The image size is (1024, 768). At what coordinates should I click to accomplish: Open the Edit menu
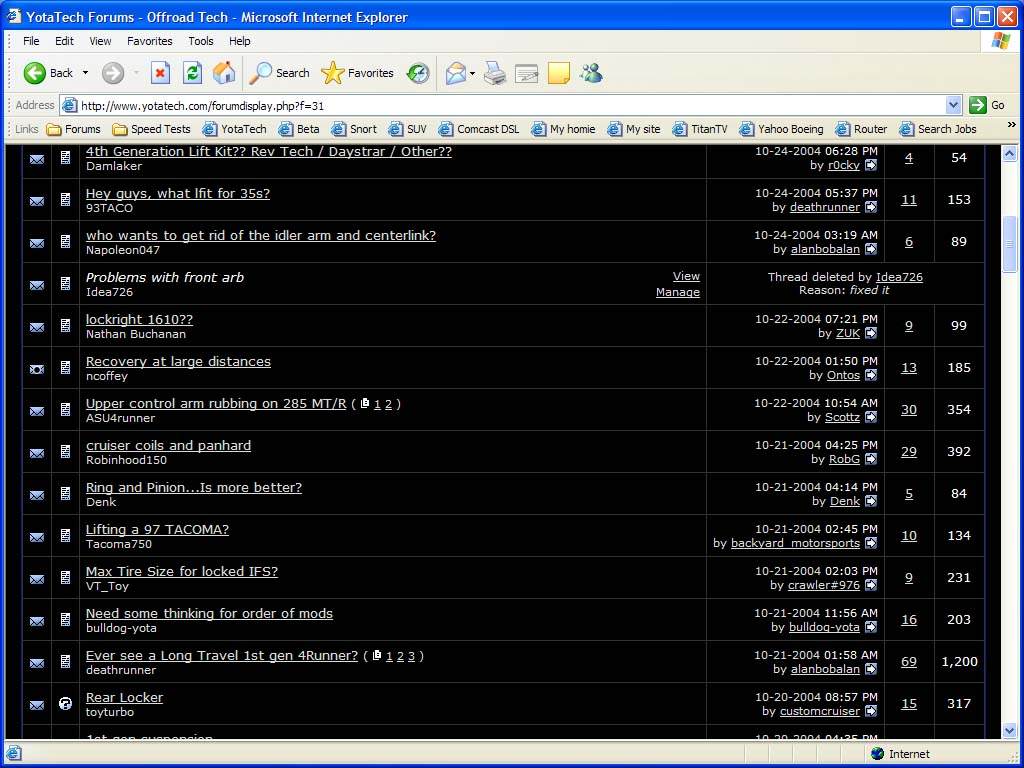tap(64, 40)
